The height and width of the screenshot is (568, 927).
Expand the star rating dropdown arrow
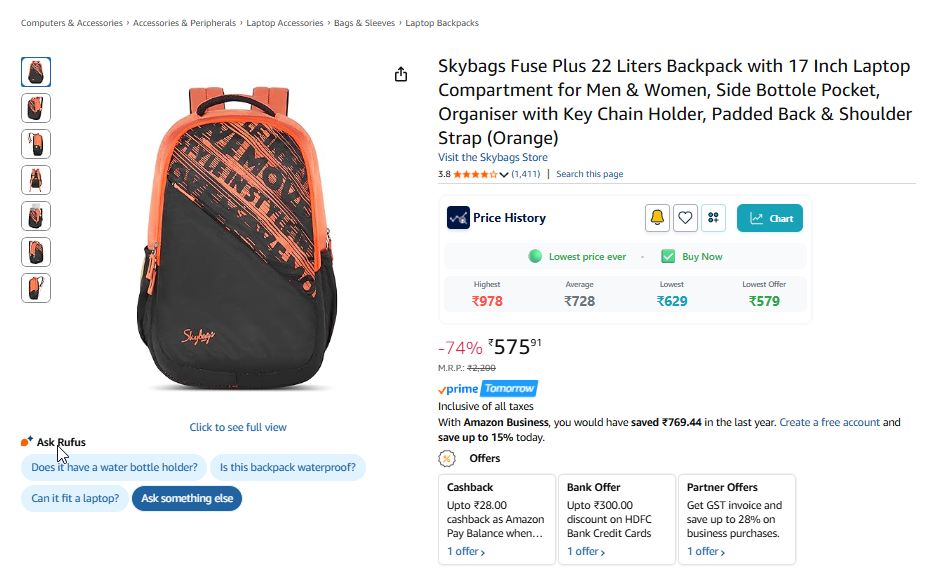point(504,175)
